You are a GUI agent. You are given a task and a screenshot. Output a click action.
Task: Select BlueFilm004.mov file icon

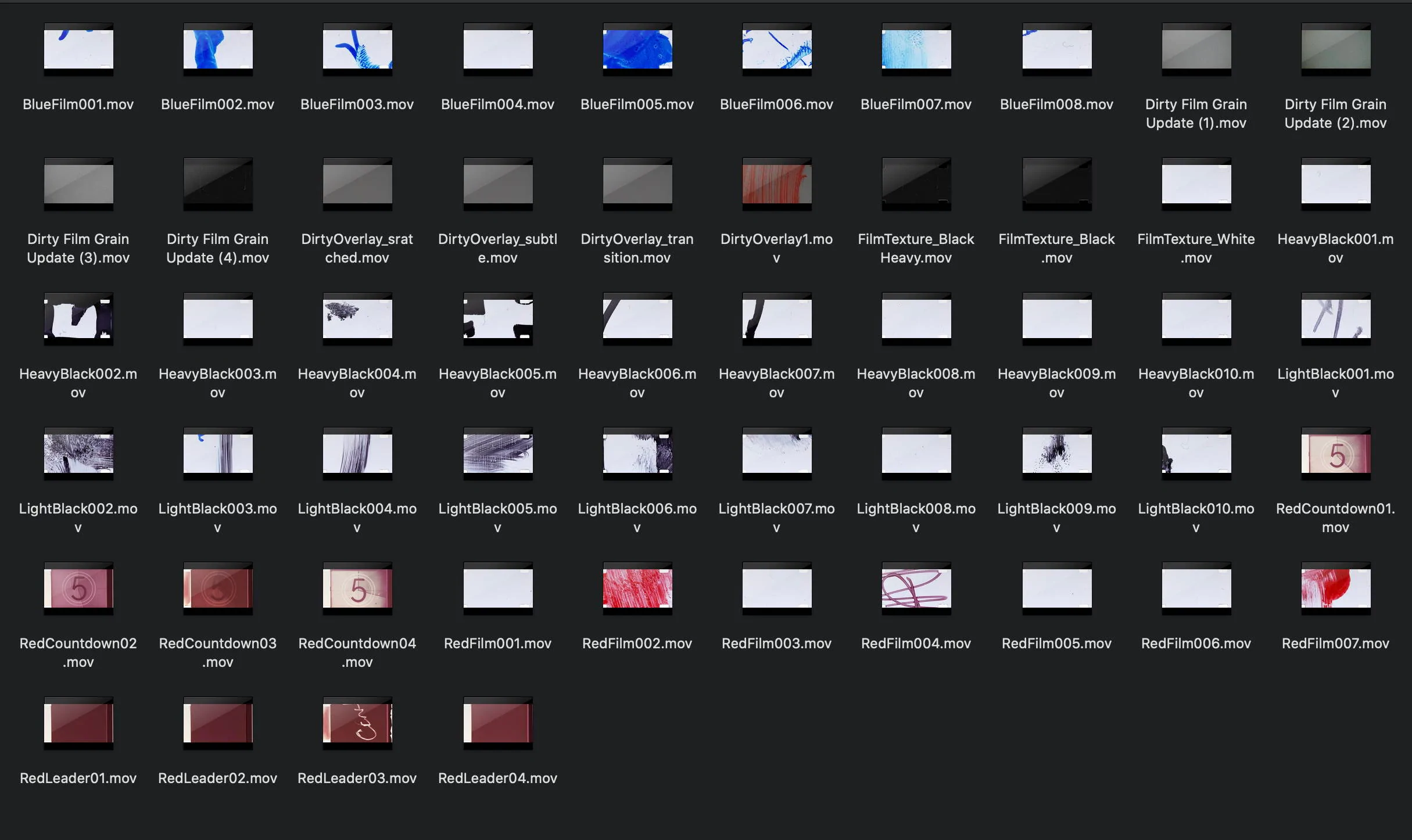(498, 49)
